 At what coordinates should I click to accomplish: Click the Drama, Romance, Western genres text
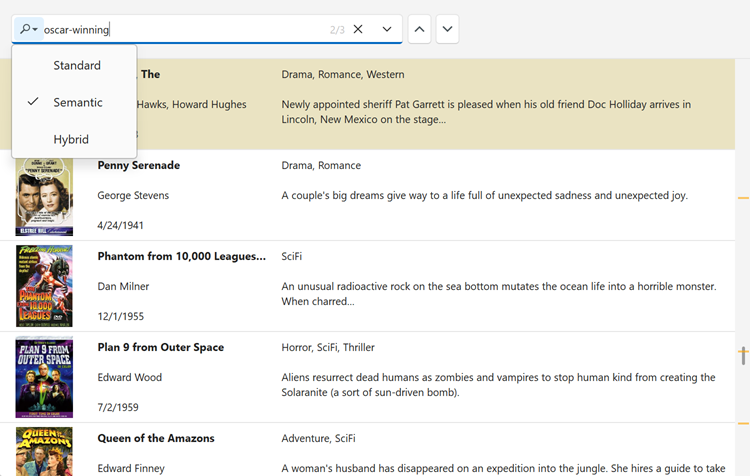pos(343,75)
